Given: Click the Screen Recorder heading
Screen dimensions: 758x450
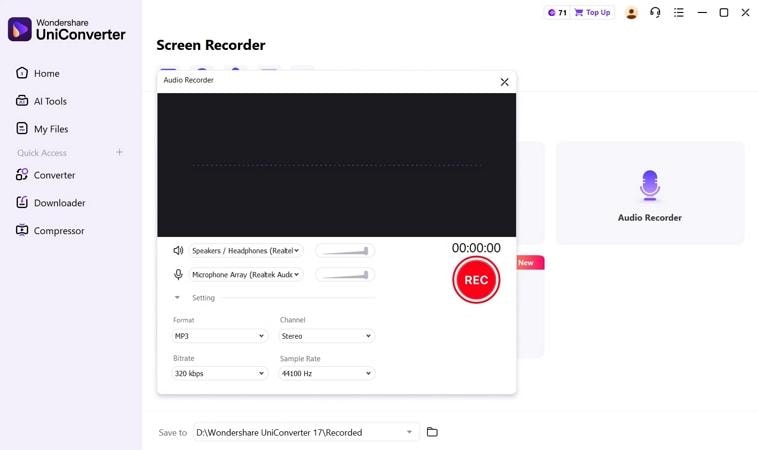Looking at the screenshot, I should point(211,45).
